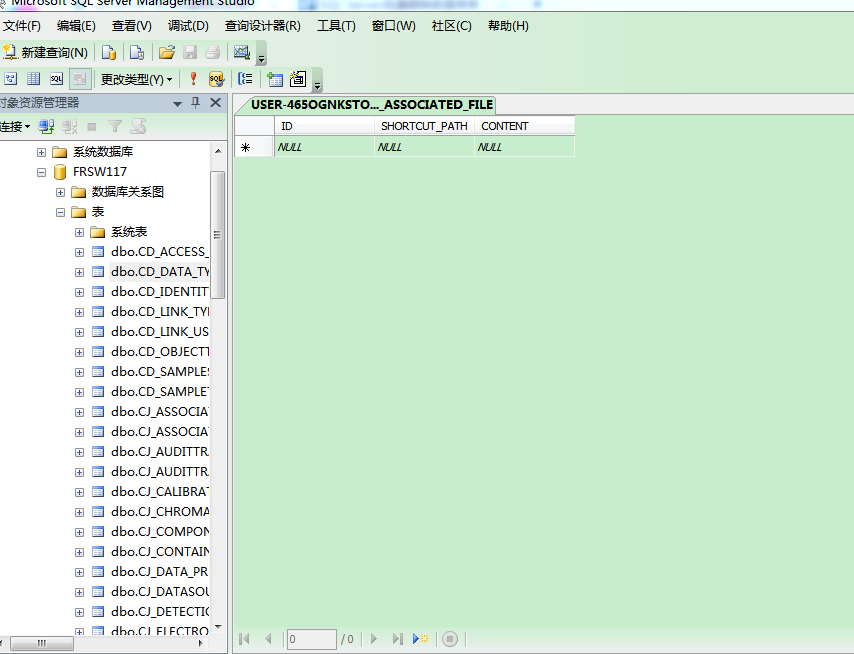Screen dimensions: 854x654
Task: Open the 连接 dropdown in Object Explorer
Action: click(x=15, y=127)
